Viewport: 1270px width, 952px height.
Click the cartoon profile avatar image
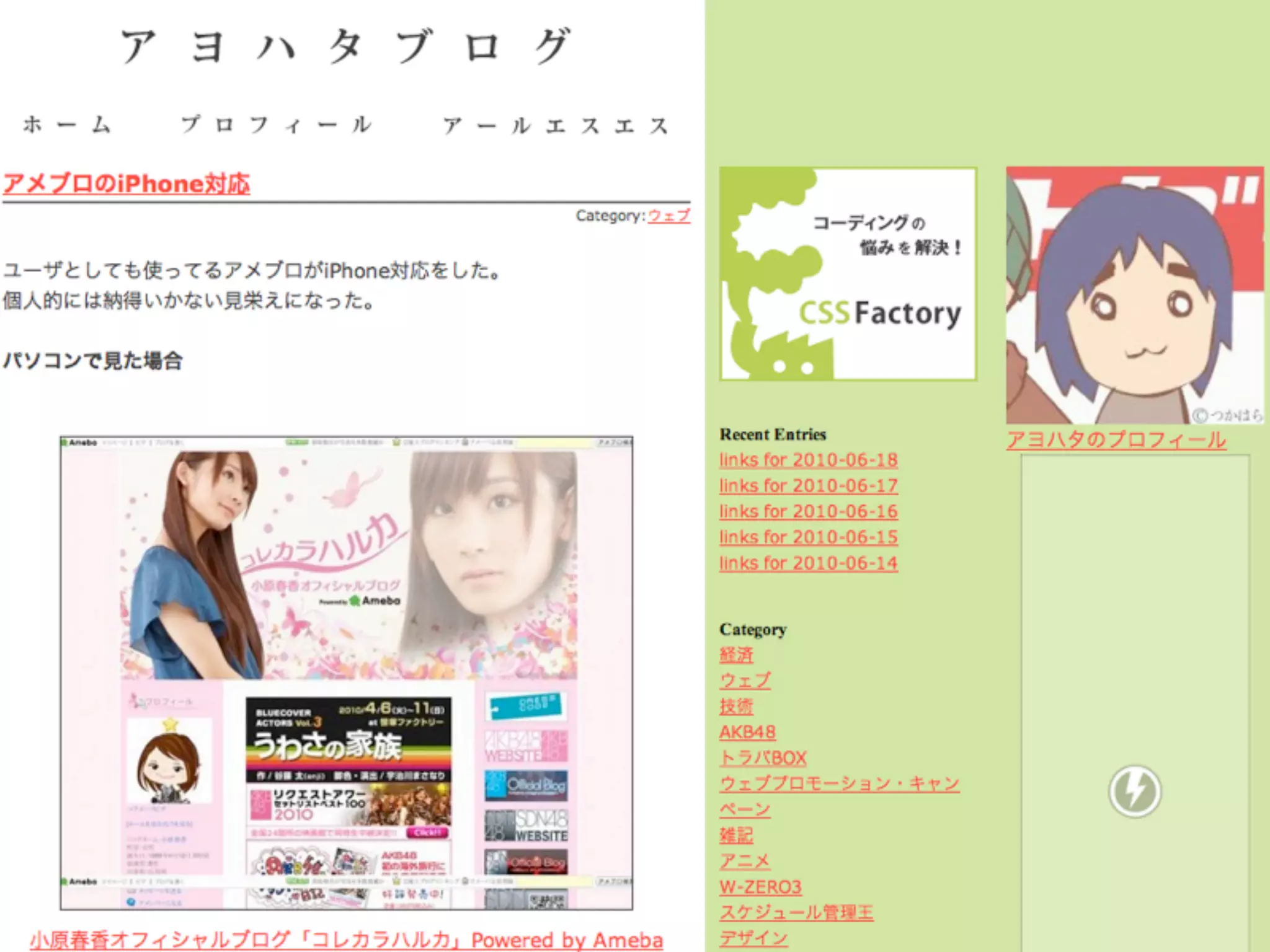pos(1135,295)
